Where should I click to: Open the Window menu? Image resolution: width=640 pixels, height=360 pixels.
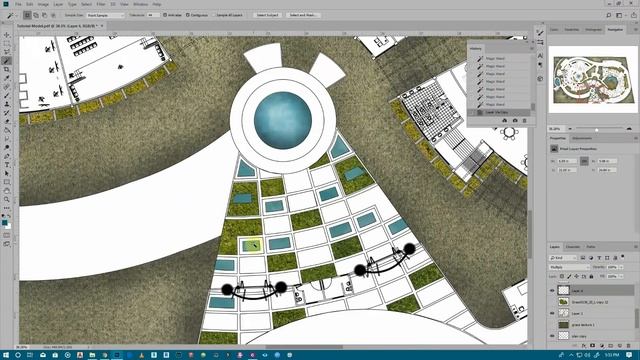coord(140,4)
